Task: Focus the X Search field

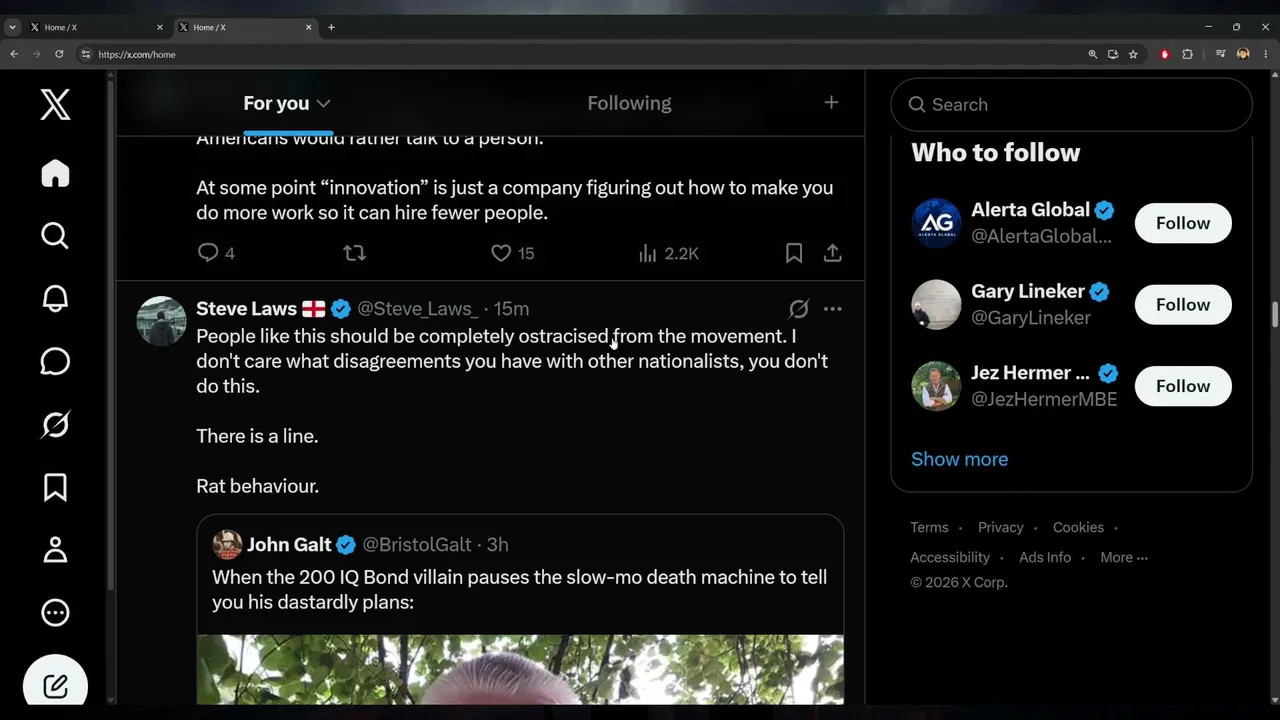Action: tap(1071, 104)
